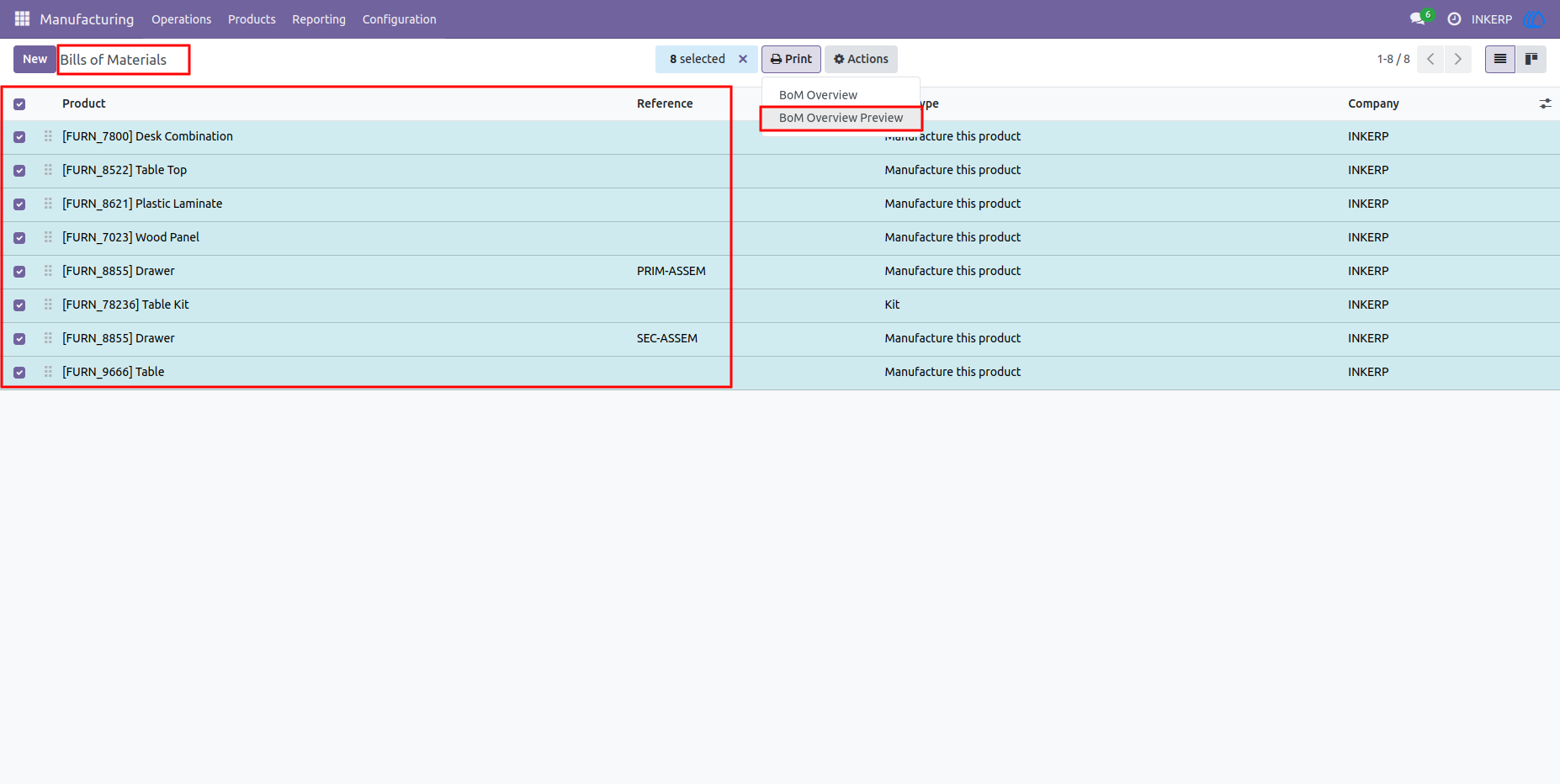Uncheck the Plastic Laminate row checkbox

coord(19,204)
